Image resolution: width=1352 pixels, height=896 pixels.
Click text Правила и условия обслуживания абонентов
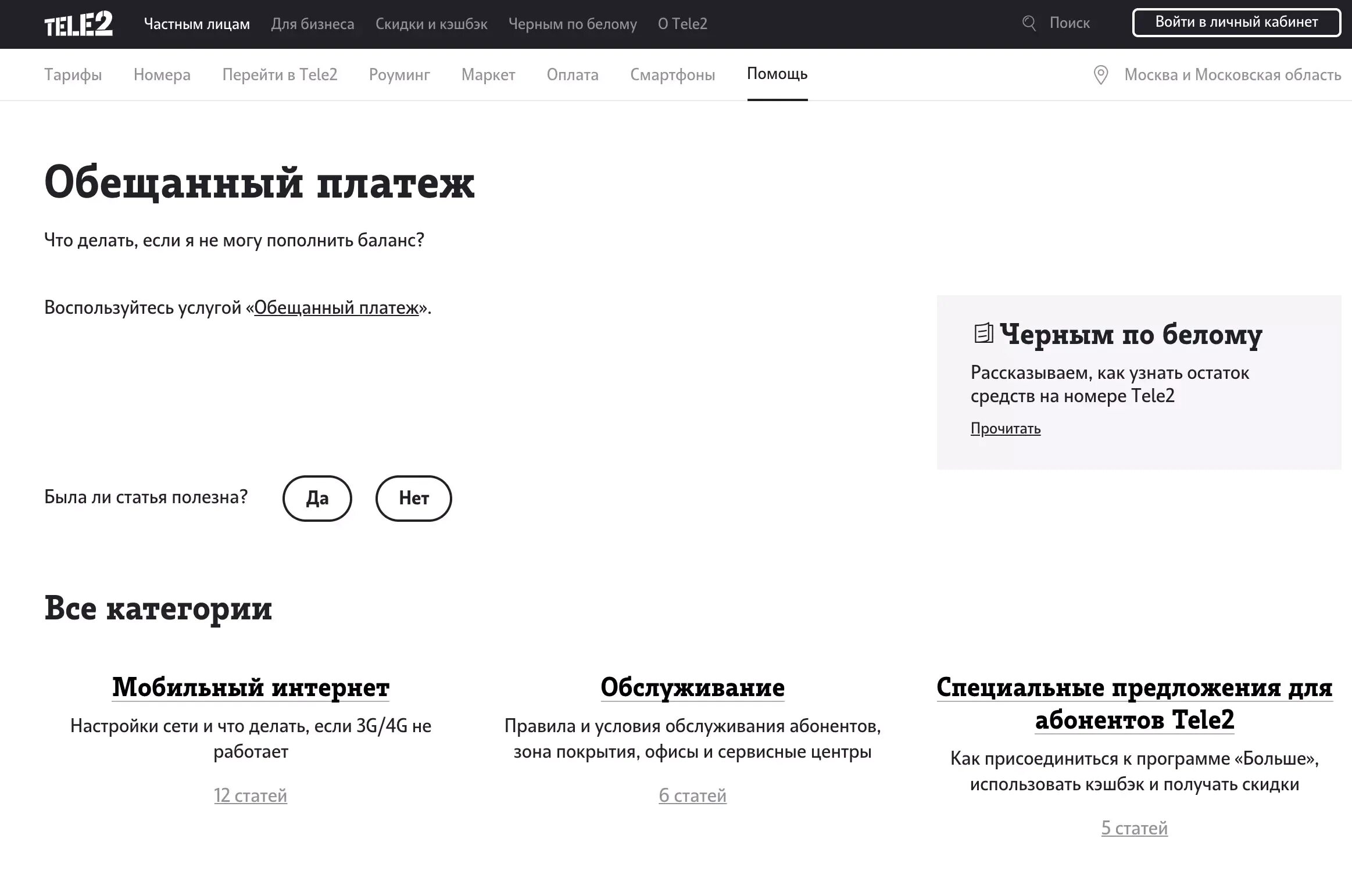tap(692, 739)
